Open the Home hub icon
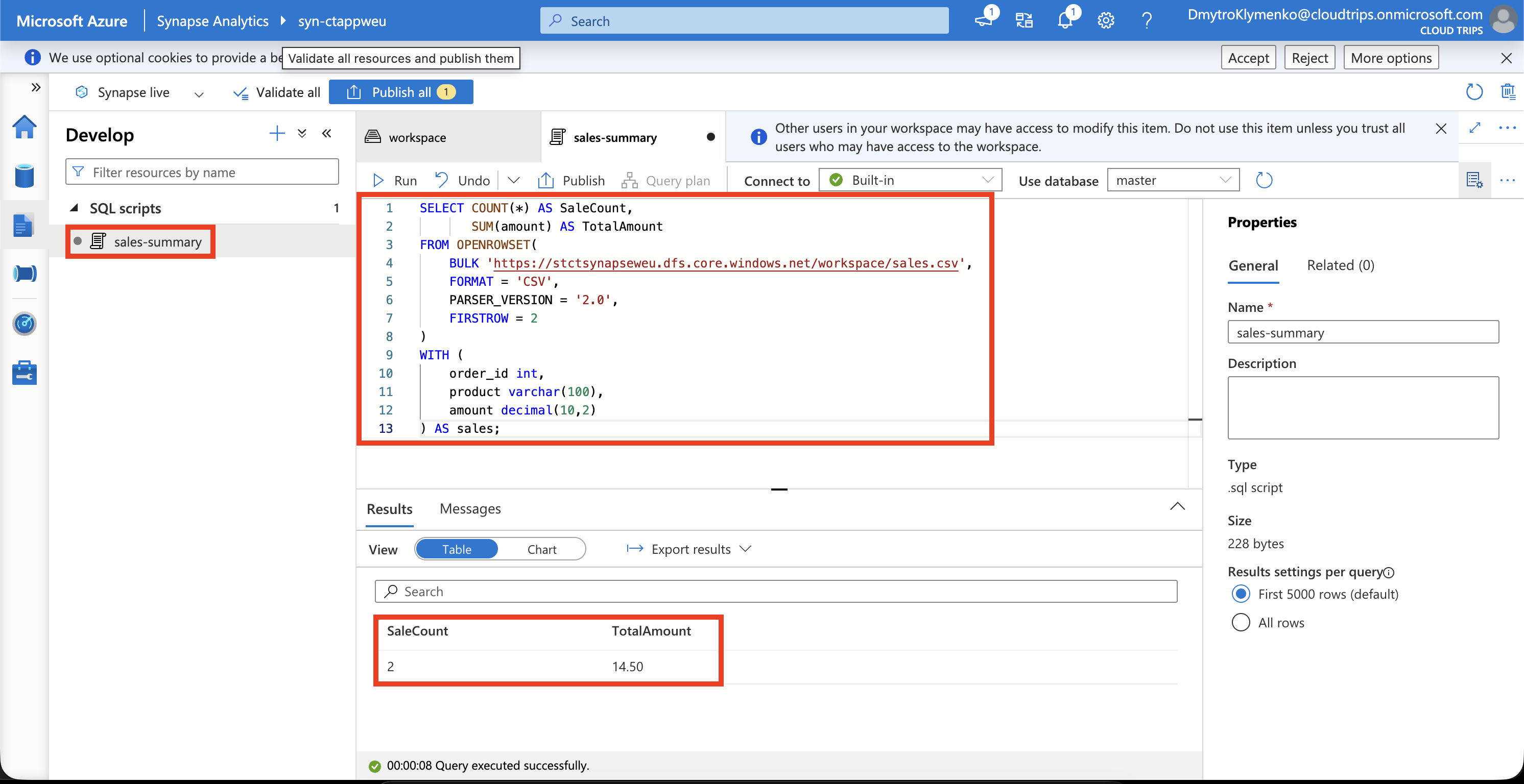1524x784 pixels. point(24,127)
